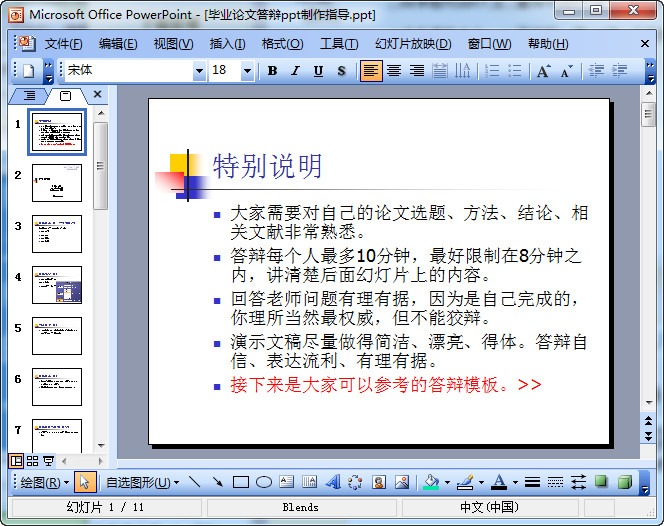Image resolution: width=664 pixels, height=526 pixels.
Task: Insert WordArt
Action: click(x=333, y=482)
